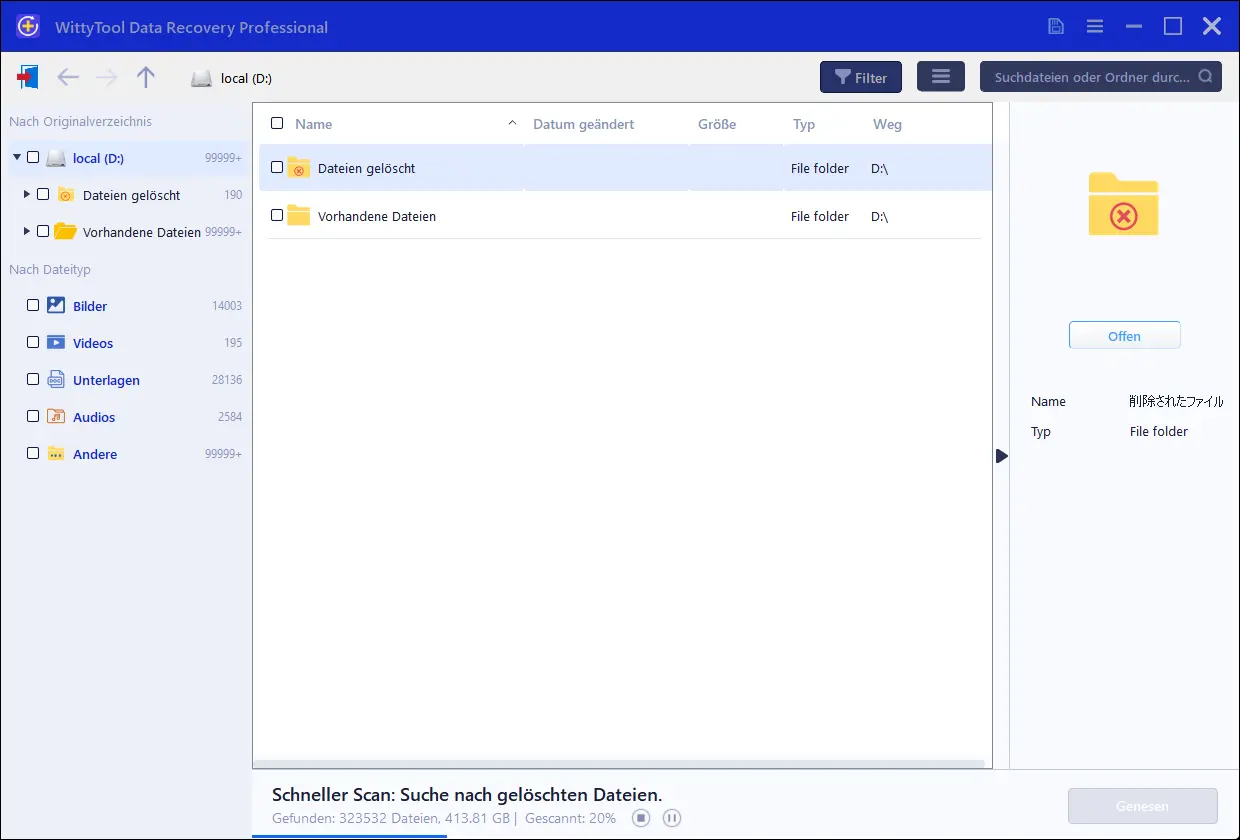Pause the scan in progress
The height and width of the screenshot is (840, 1240).
click(672, 818)
